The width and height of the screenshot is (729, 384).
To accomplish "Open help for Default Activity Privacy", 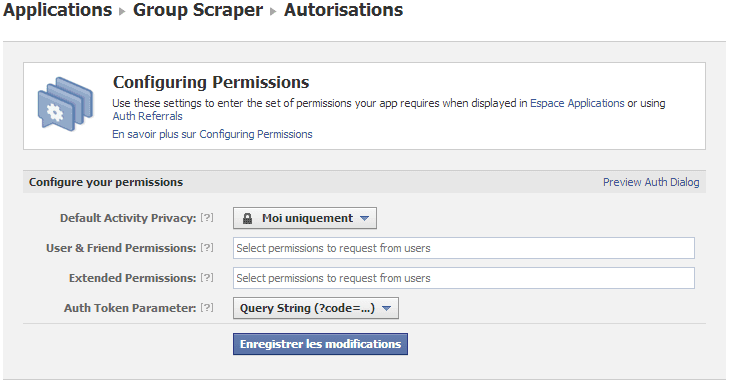I will [x=207, y=218].
